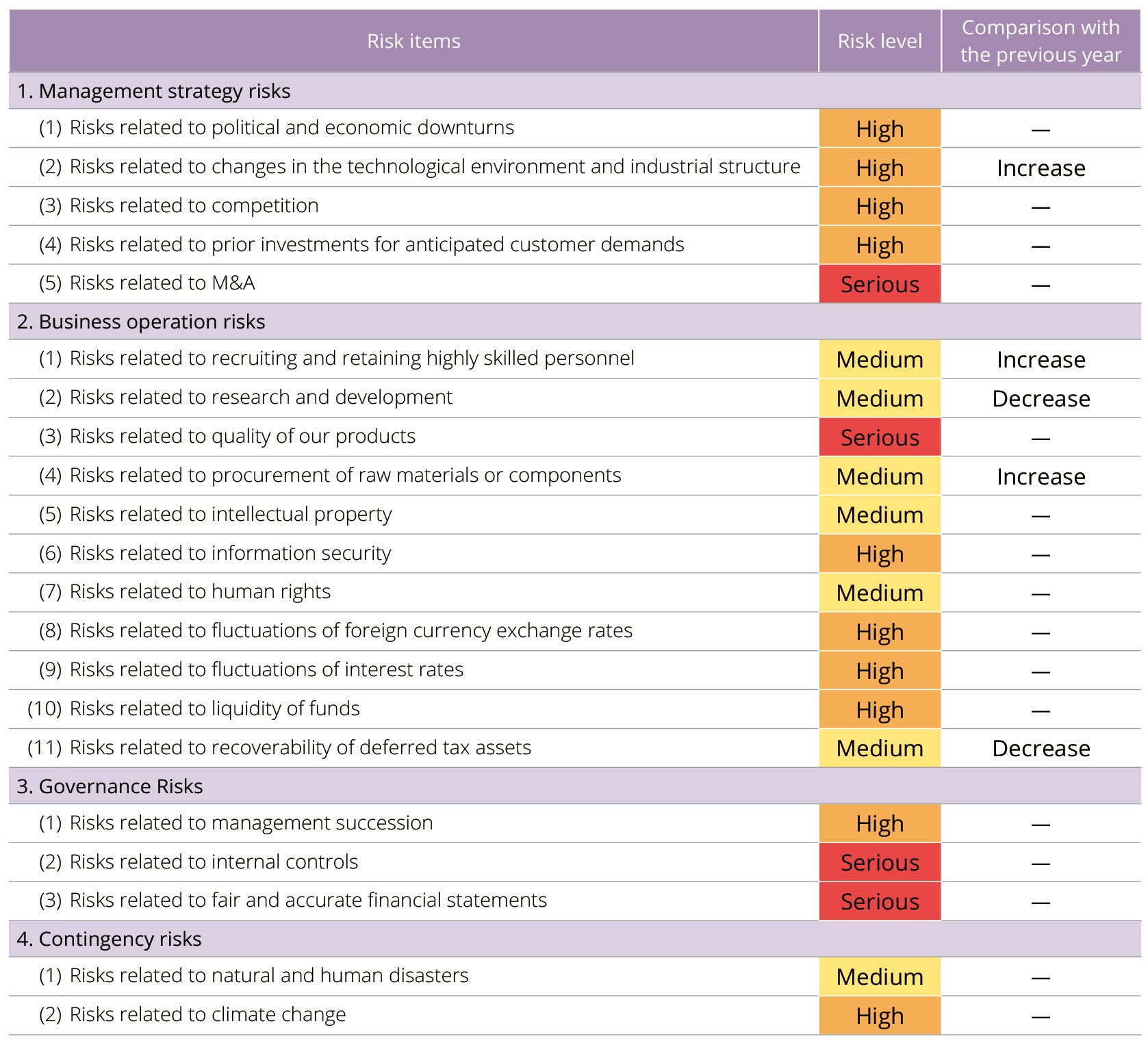This screenshot has height=1043, width=1148.
Task: Click "Increase" beside the technological environment risk
Action: (1041, 168)
